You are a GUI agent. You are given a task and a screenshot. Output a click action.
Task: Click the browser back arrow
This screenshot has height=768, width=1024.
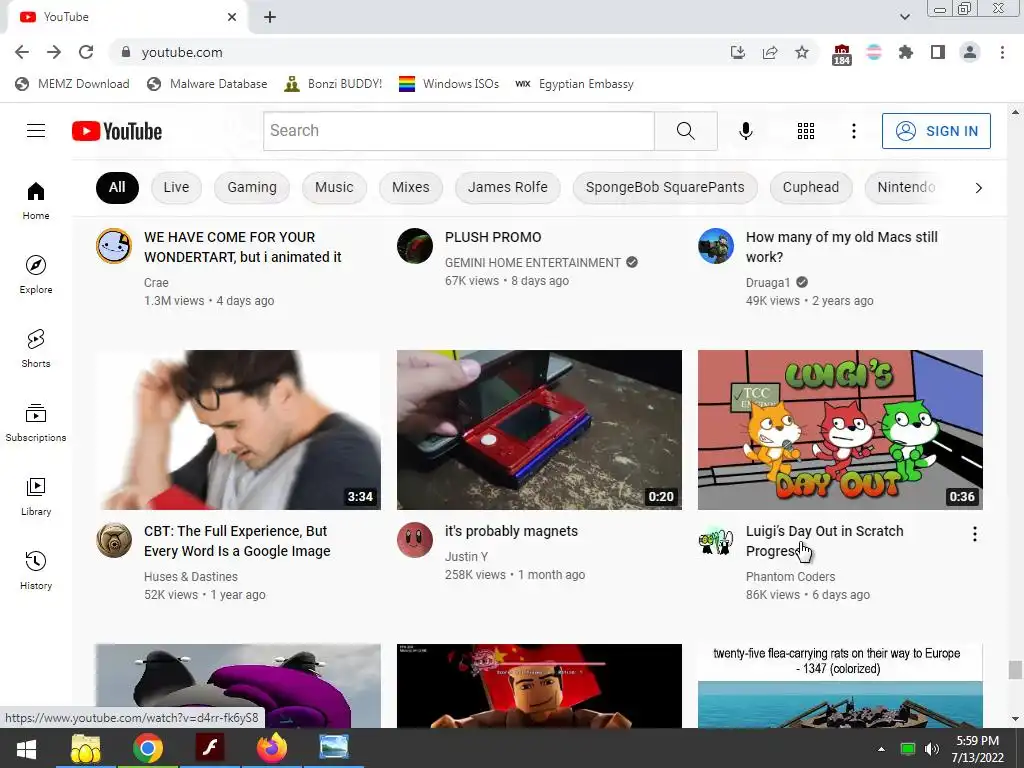[x=22, y=52]
